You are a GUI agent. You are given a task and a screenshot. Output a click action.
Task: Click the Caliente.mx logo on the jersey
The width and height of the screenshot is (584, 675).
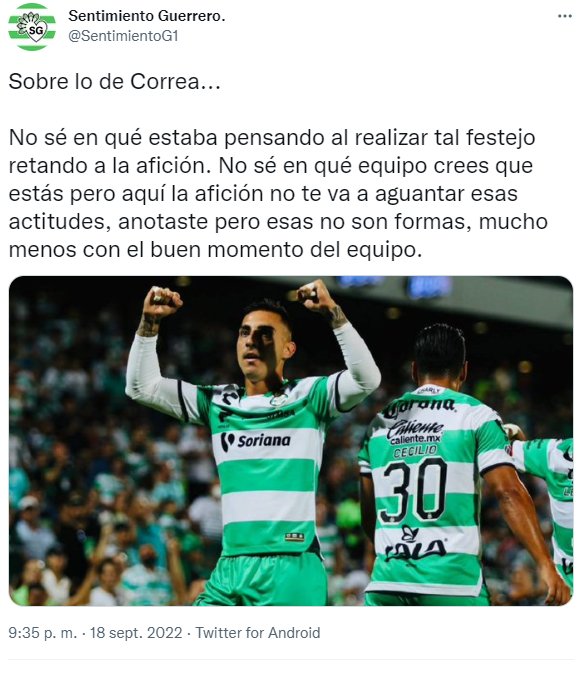(x=414, y=431)
